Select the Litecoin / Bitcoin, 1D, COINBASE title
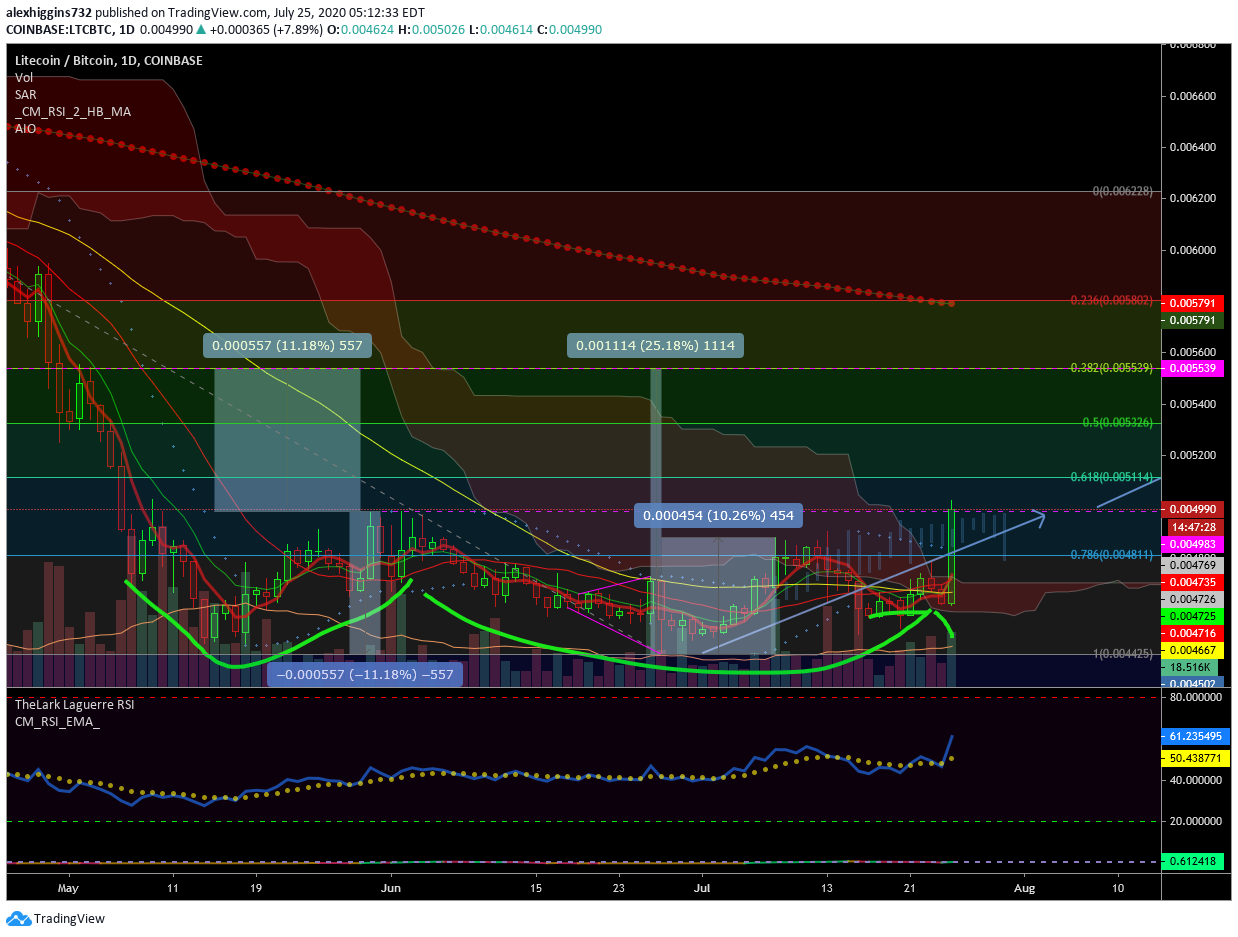The image size is (1238, 937). tap(108, 61)
